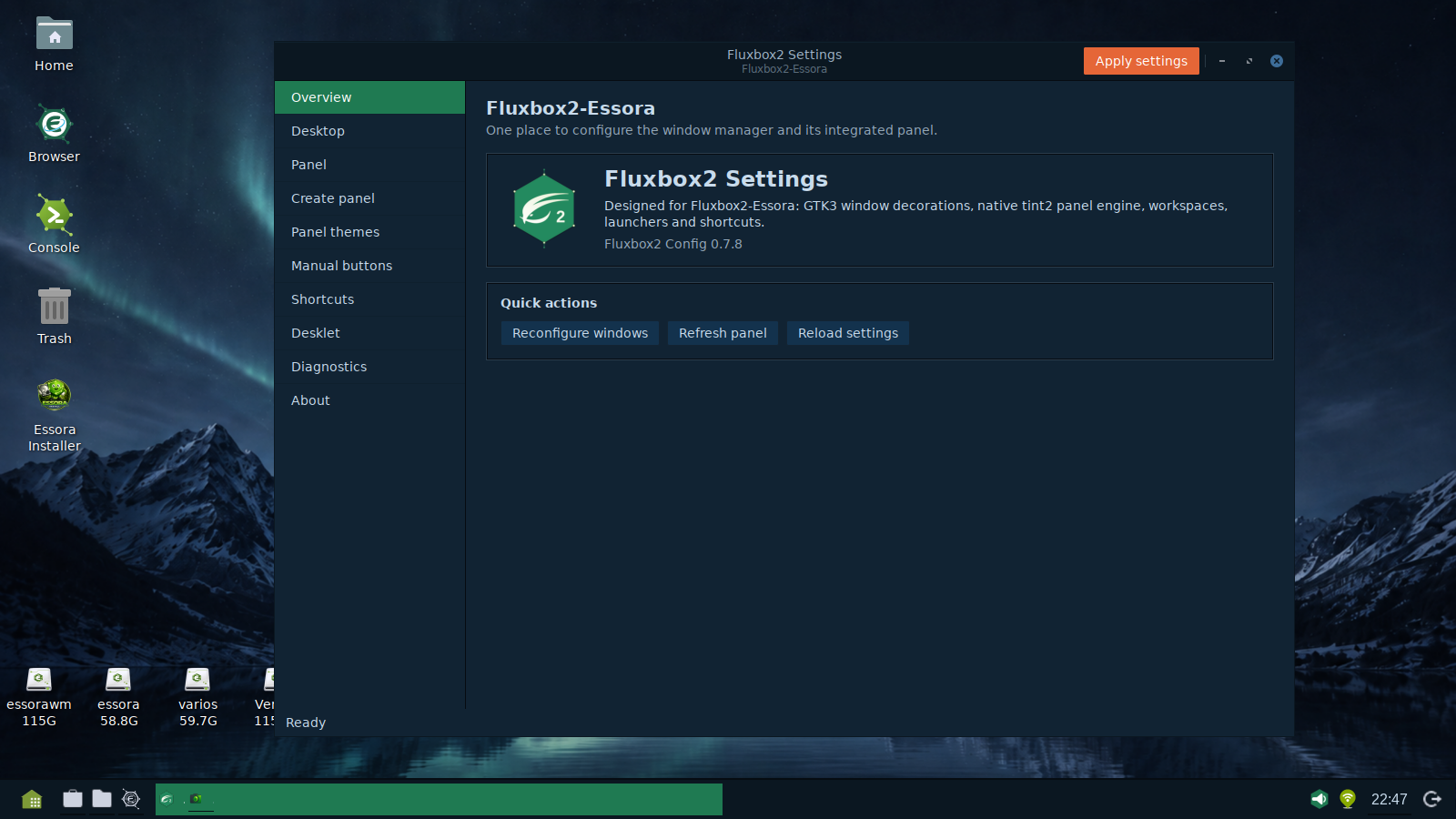Close the Fluxbox2 Settings window
Image resolution: width=1456 pixels, height=819 pixels.
coord(1277,61)
